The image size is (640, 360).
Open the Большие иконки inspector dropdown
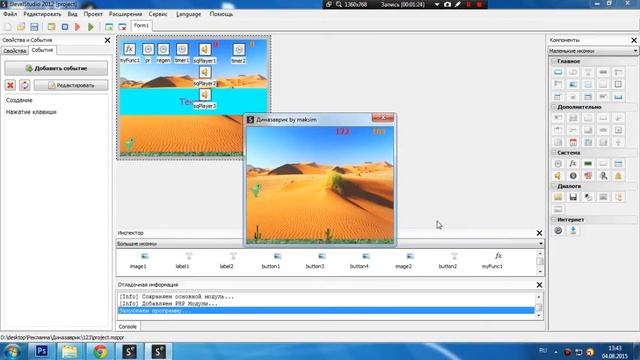click(x=330, y=244)
